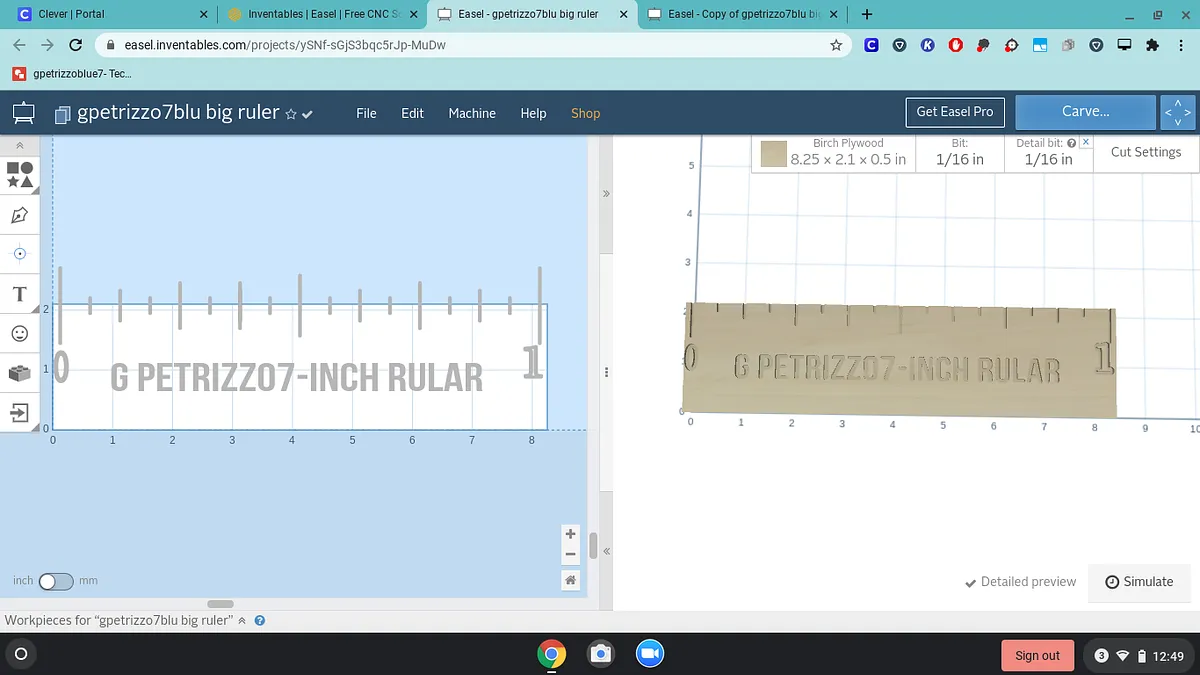Click the Carve button
The width and height of the screenshot is (1200, 675).
[1085, 112]
